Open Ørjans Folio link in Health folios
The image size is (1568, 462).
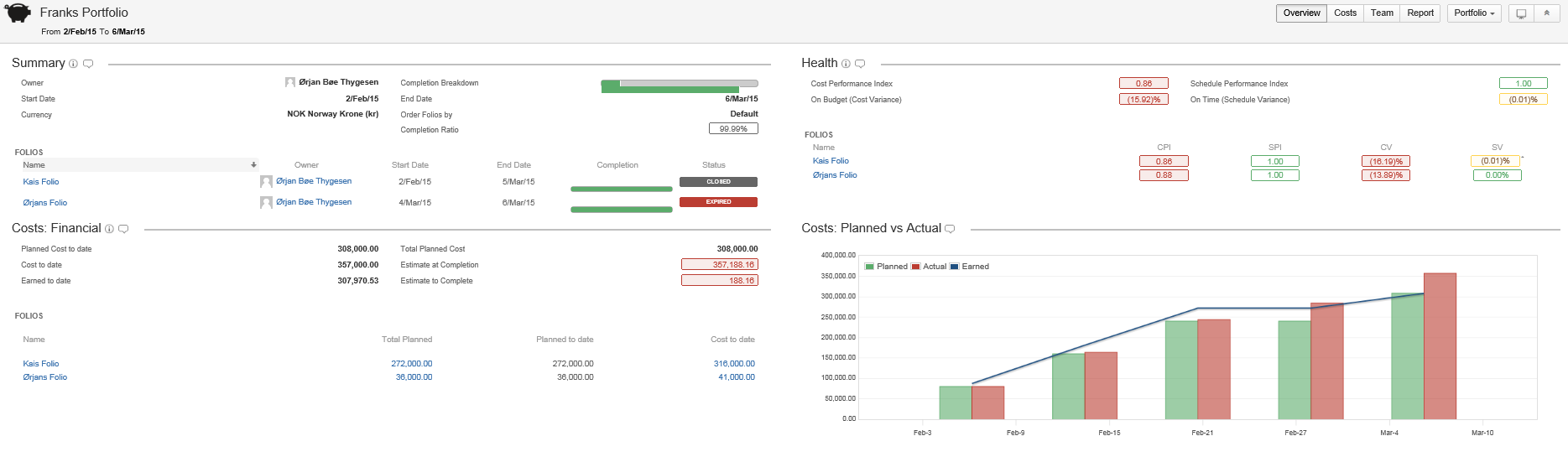point(835,175)
